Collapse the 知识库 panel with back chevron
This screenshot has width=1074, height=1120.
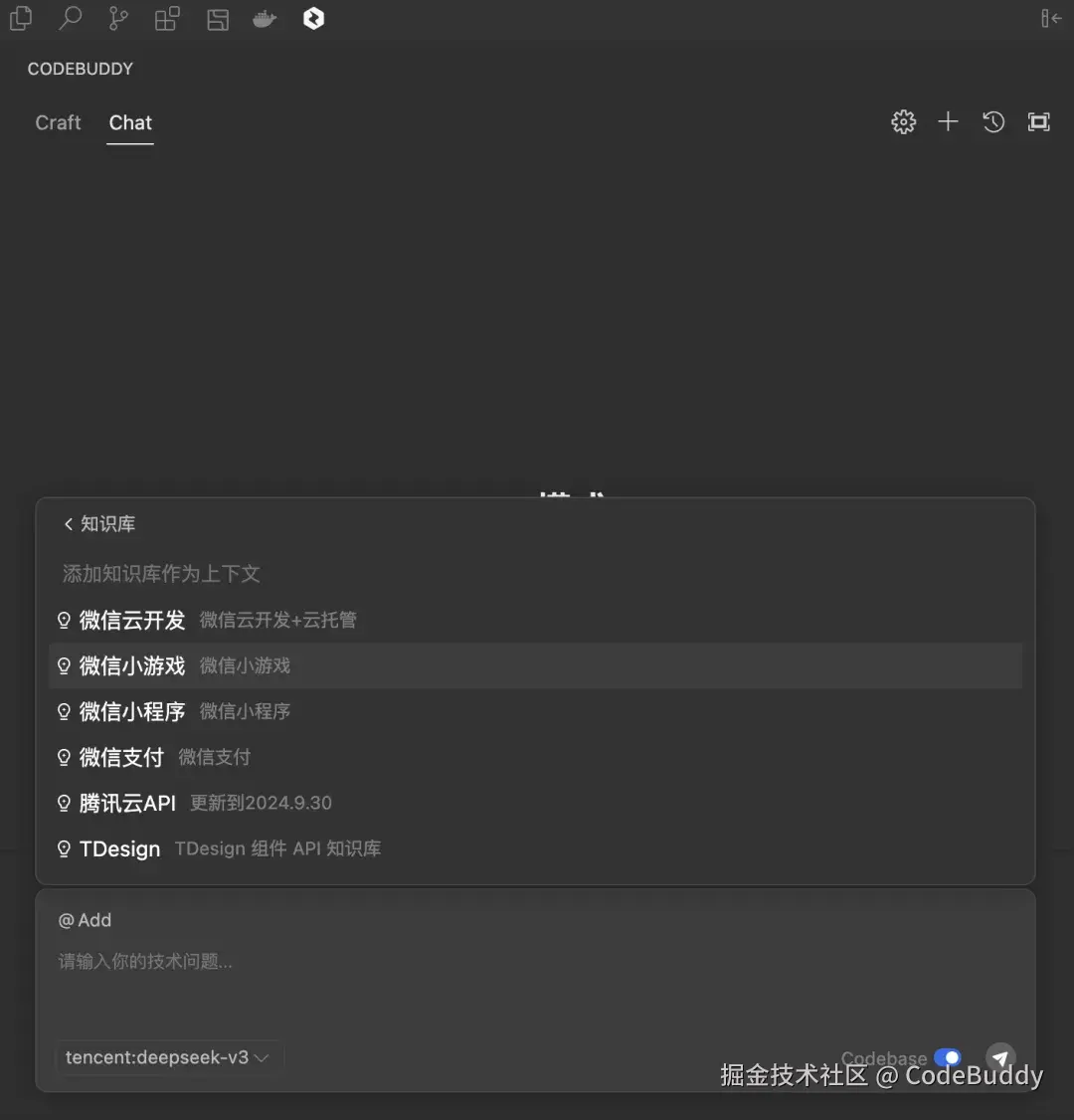(68, 523)
